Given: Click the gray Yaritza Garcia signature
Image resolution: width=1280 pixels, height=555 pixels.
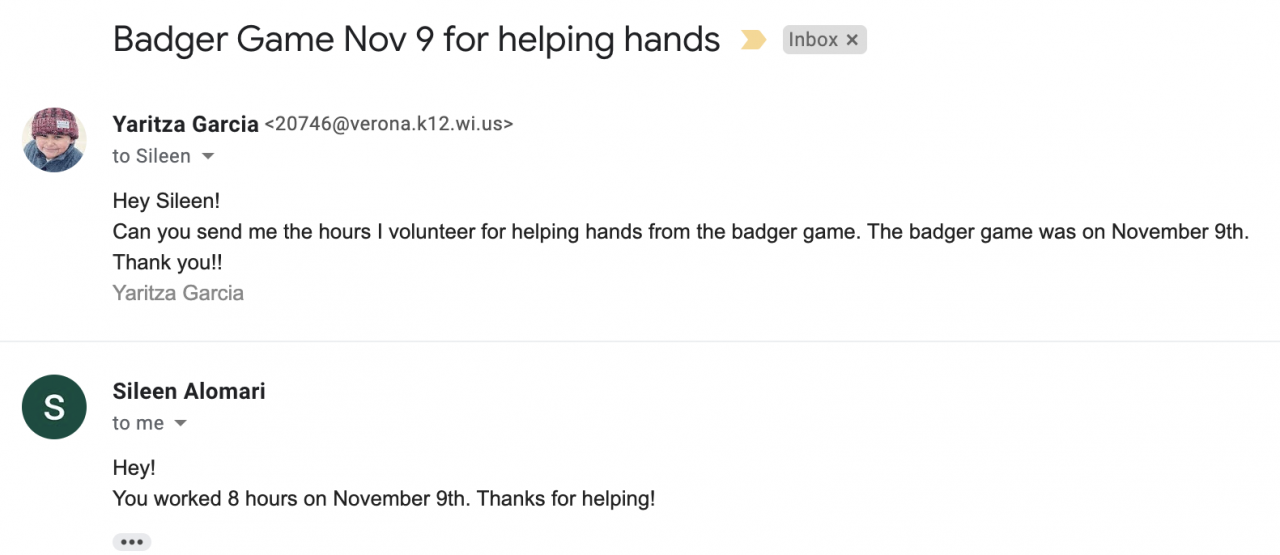Looking at the screenshot, I should click(x=178, y=293).
